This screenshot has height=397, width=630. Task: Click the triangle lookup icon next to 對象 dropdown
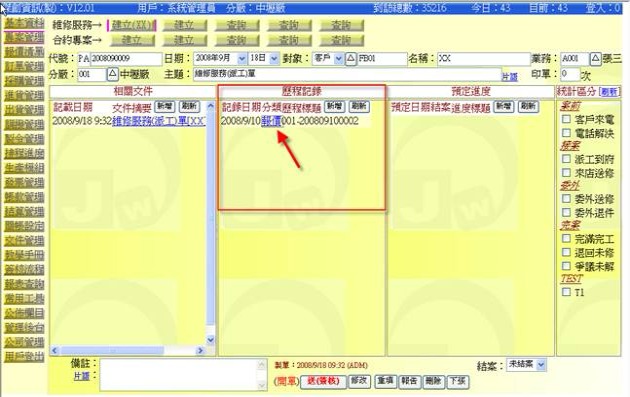(350, 59)
